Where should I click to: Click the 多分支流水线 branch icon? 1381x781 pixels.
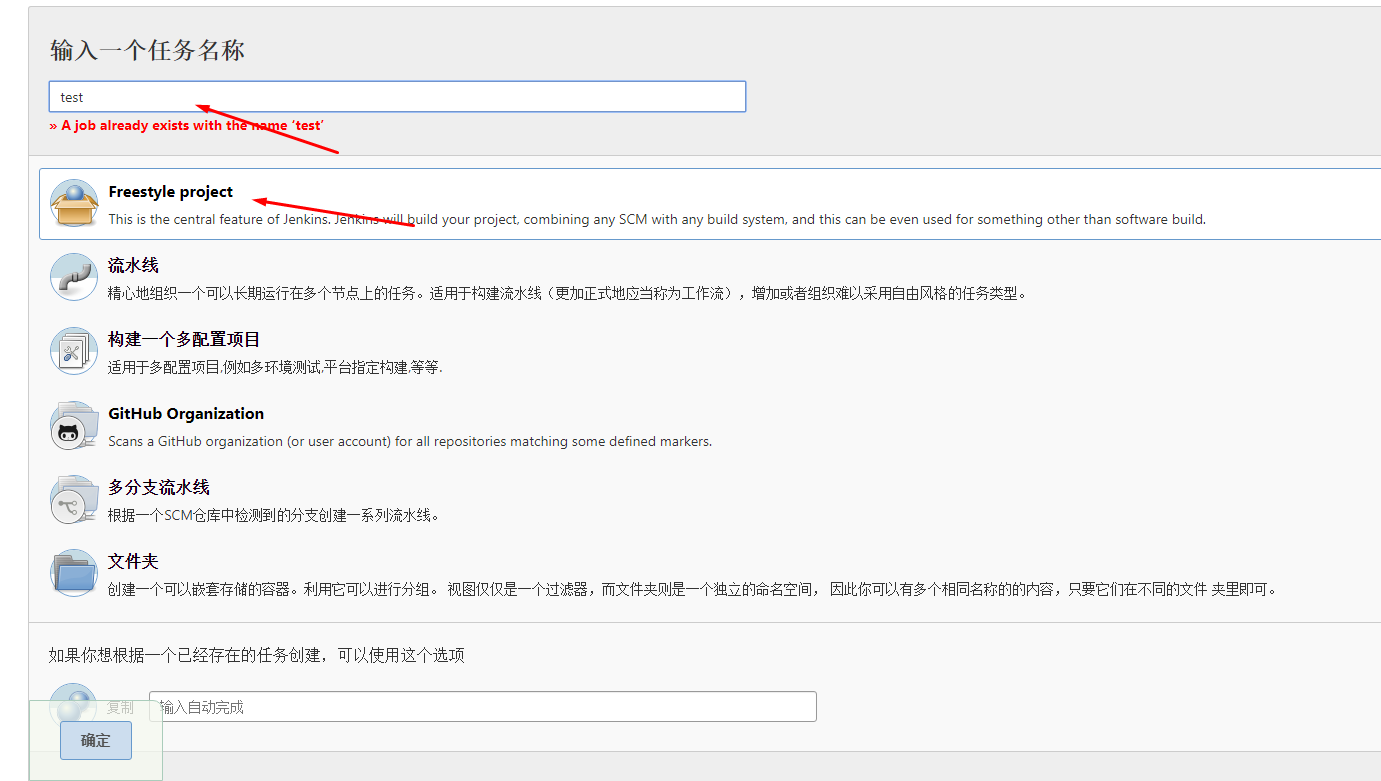(x=74, y=499)
